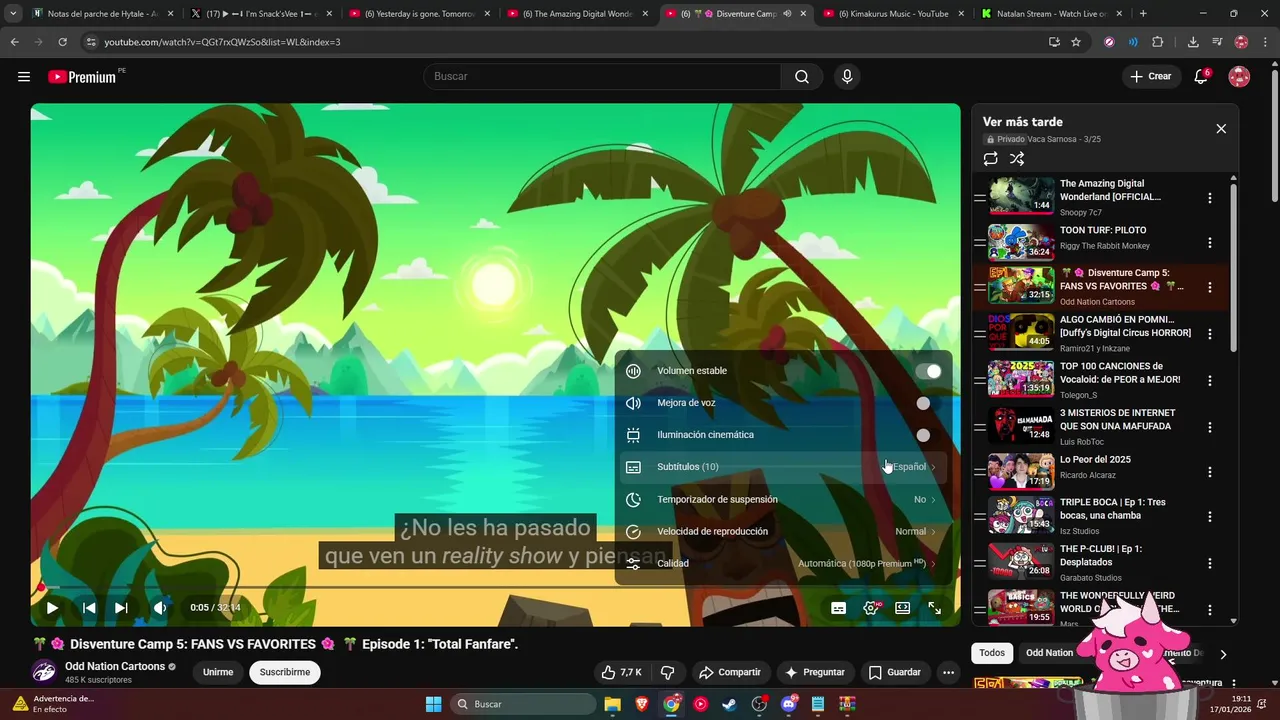Switch to the Yesterday is gone tab
1280x720 pixels.
(420, 14)
